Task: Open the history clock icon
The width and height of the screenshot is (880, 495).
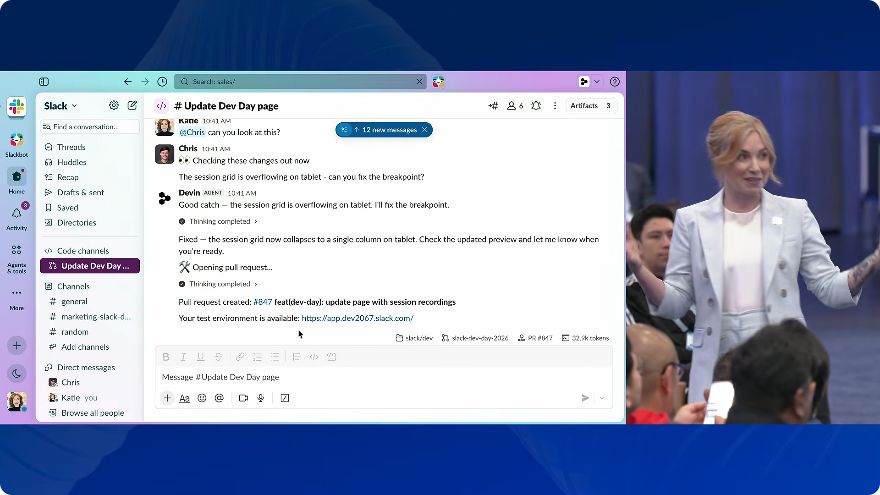Action: pyautogui.click(x=162, y=81)
